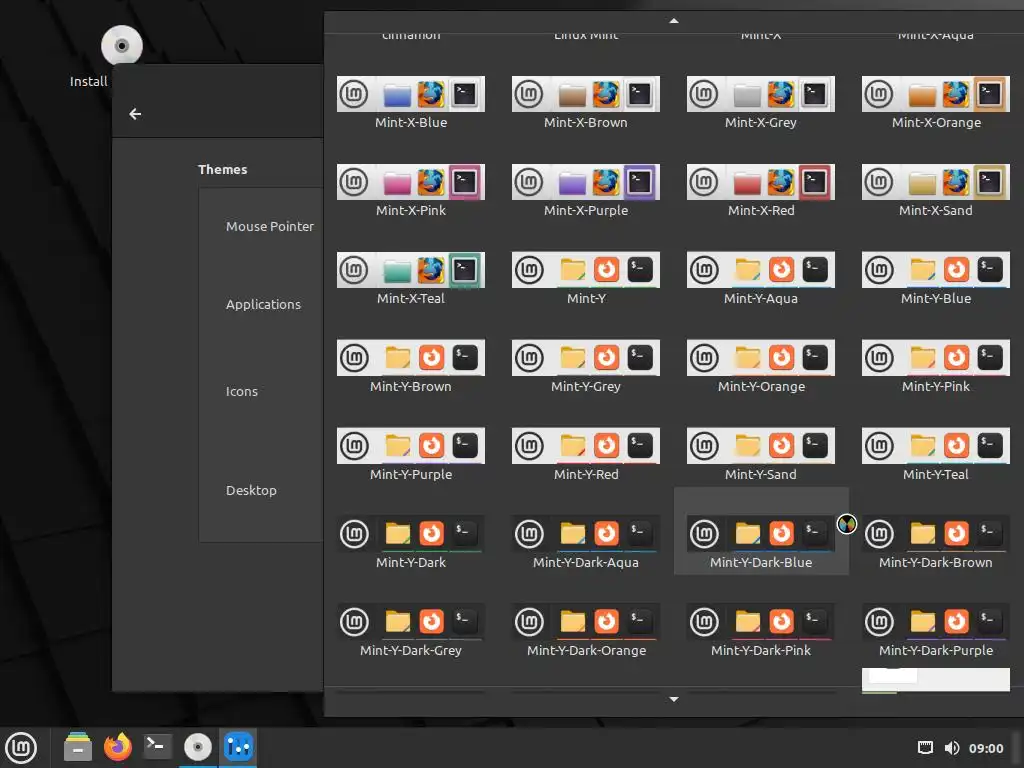This screenshot has height=768, width=1024.
Task: Click the Install disc desktop icon
Action: click(121, 46)
